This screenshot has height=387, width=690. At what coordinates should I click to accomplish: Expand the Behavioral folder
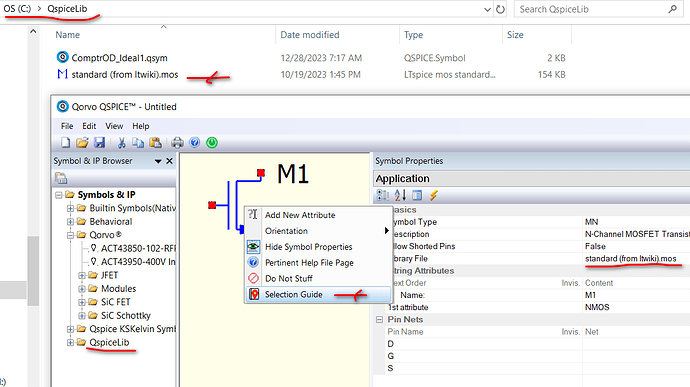[70, 221]
